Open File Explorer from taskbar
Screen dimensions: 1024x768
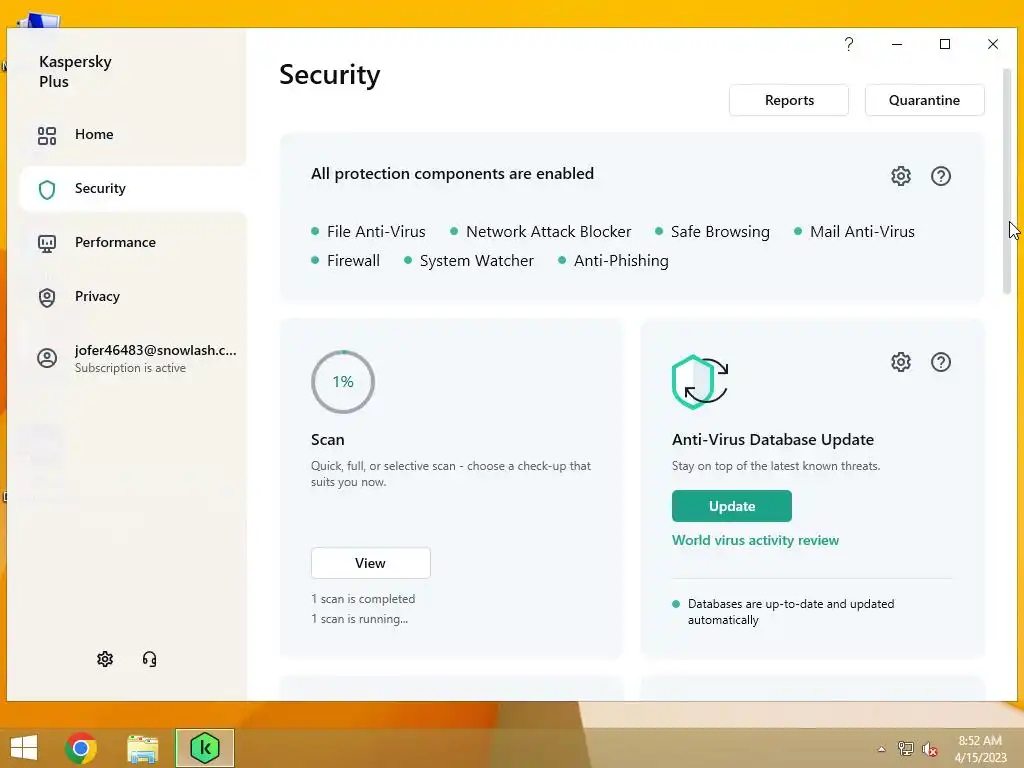coord(143,748)
